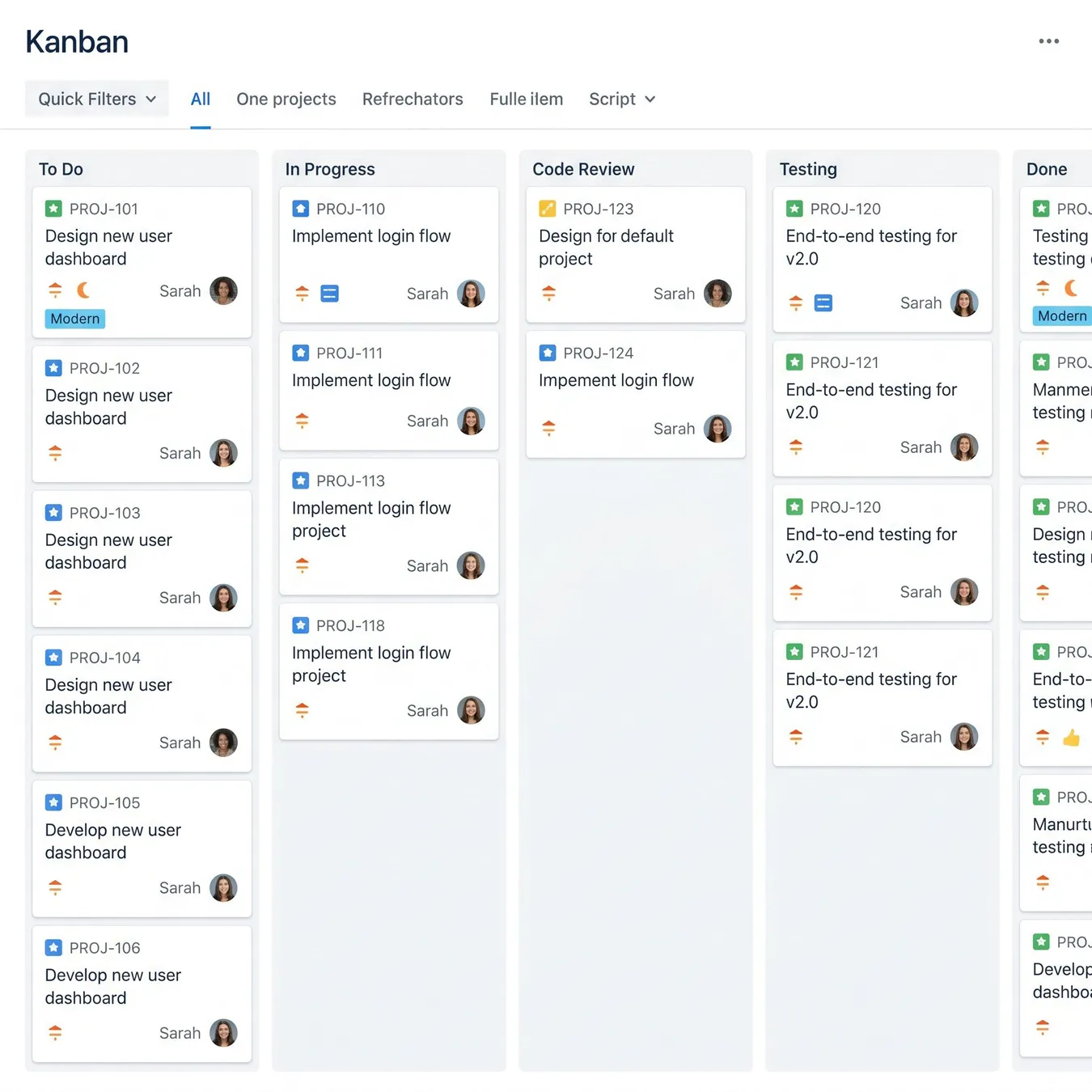
Task: Click the Code Review column header
Action: pos(583,169)
